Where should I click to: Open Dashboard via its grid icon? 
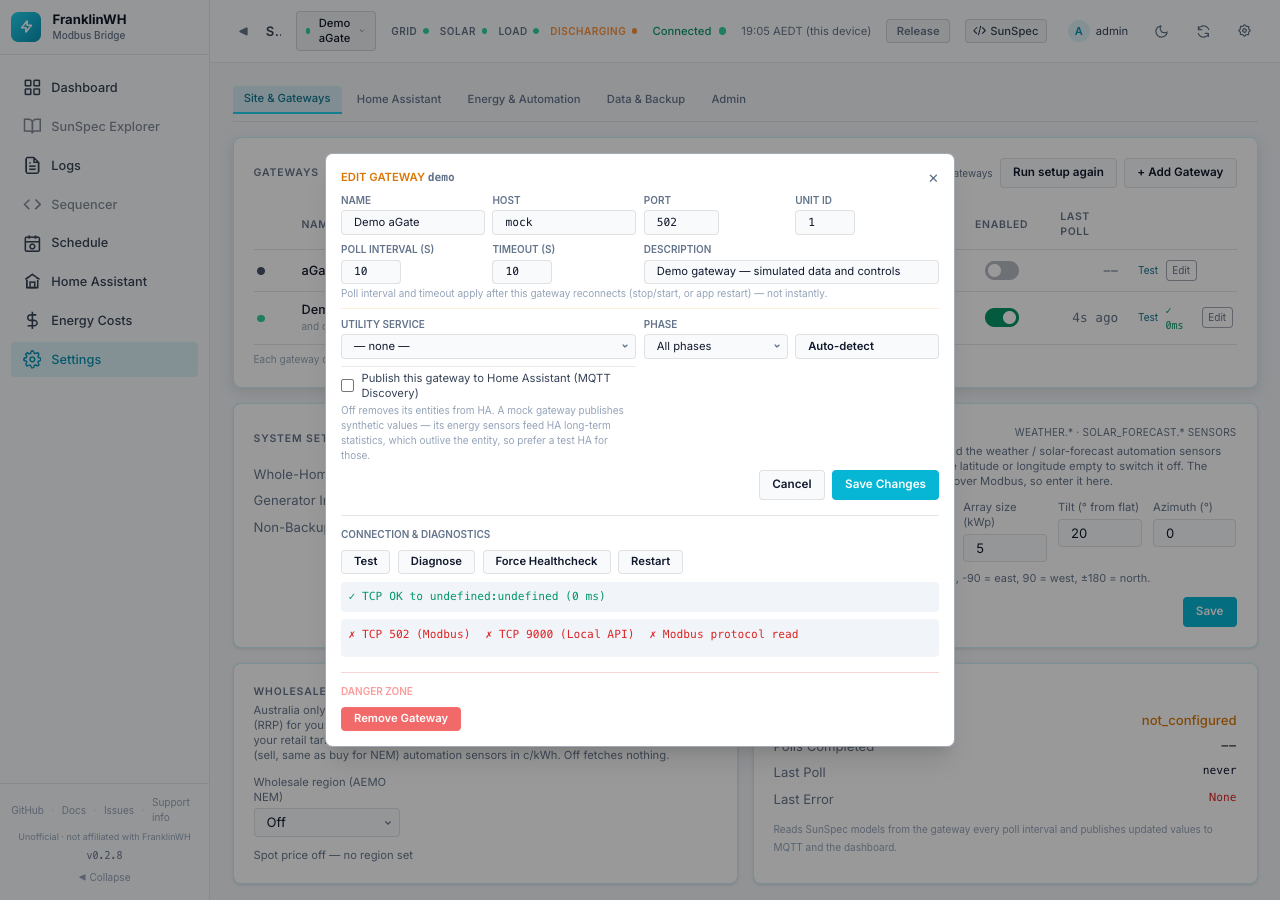pyautogui.click(x=32, y=88)
